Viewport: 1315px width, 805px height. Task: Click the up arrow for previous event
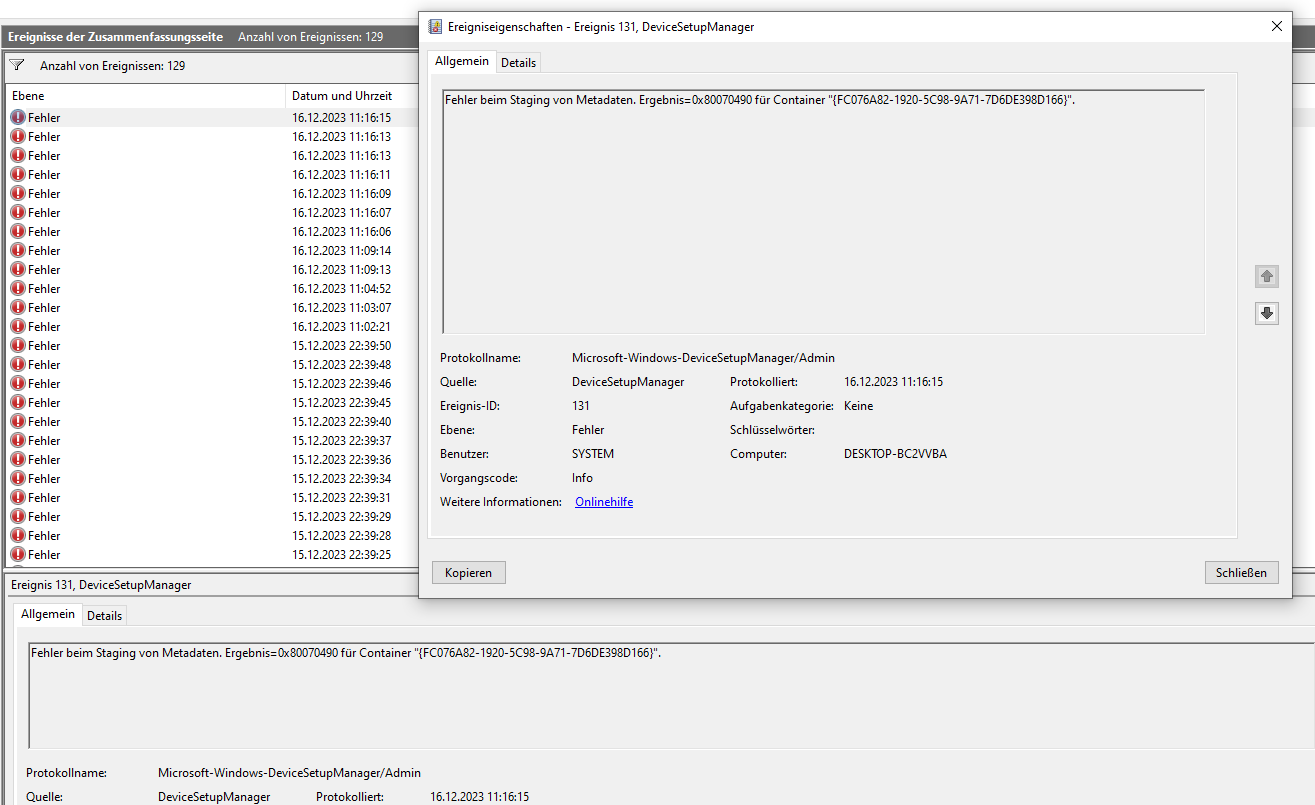[x=1267, y=276]
